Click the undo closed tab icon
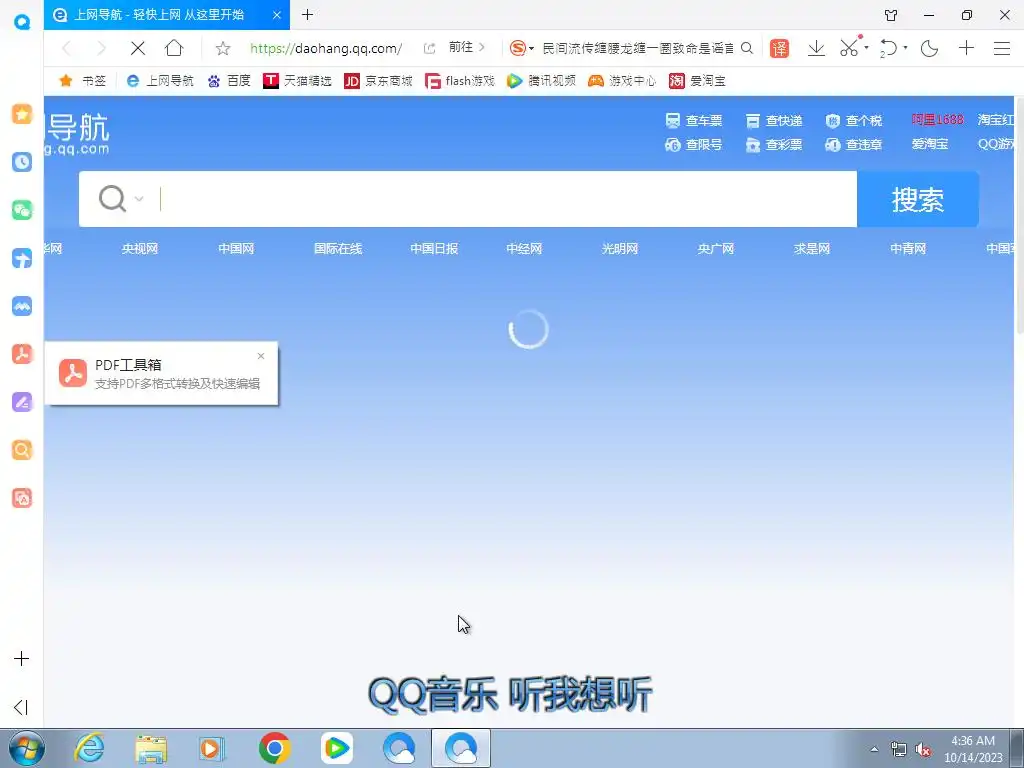 tap(888, 48)
